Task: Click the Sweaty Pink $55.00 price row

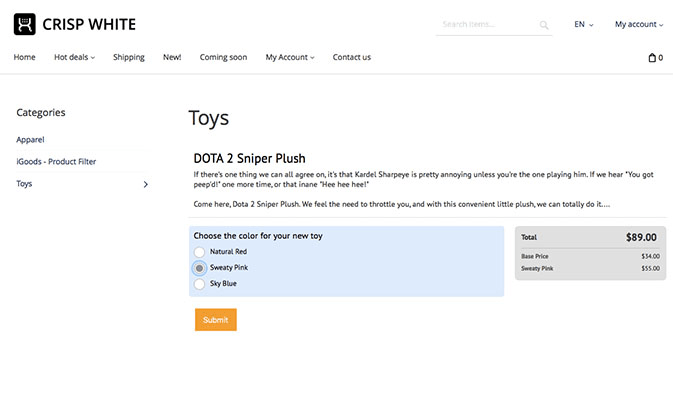Action: (x=591, y=269)
